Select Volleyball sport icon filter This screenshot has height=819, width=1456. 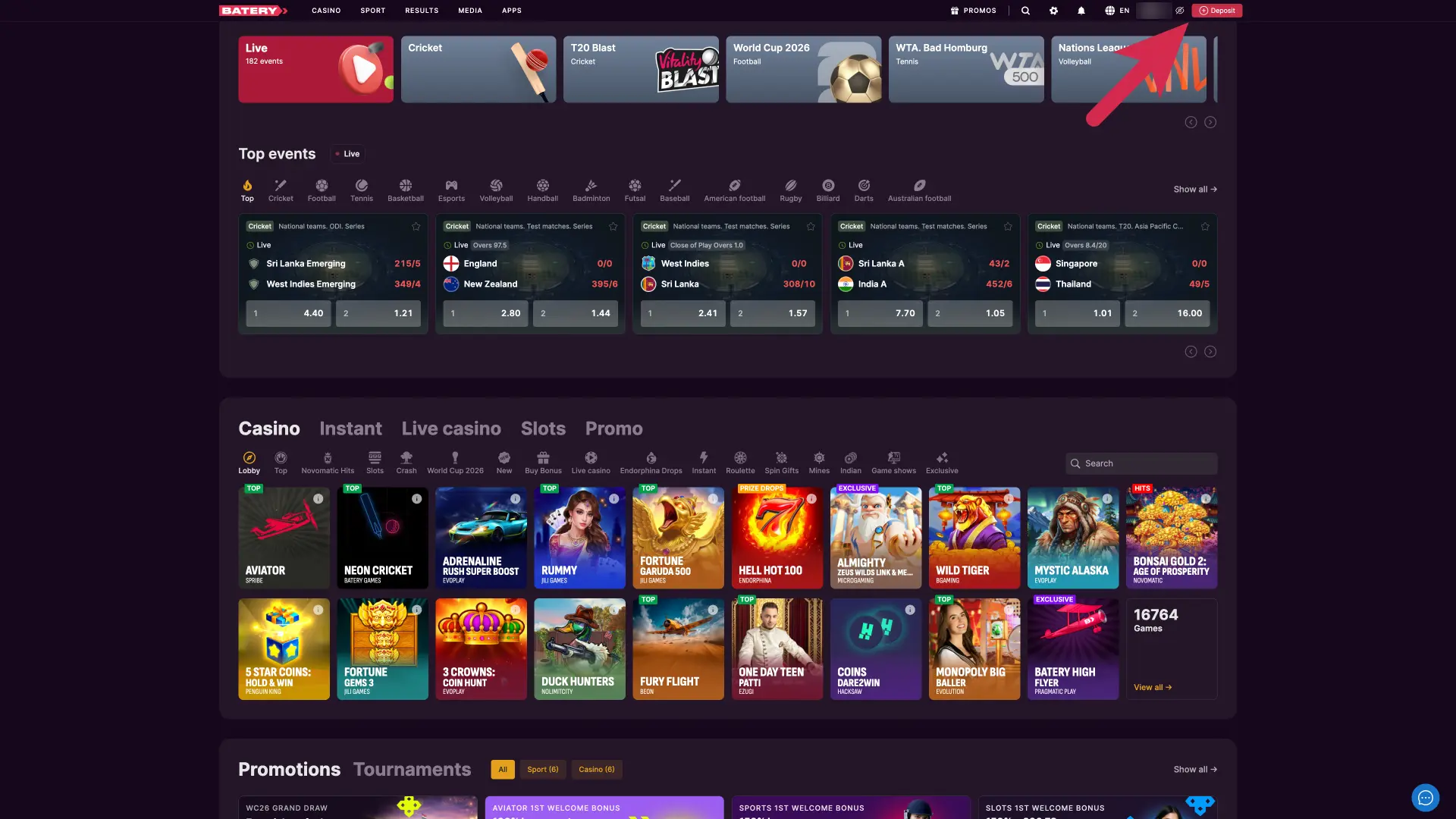point(496,190)
